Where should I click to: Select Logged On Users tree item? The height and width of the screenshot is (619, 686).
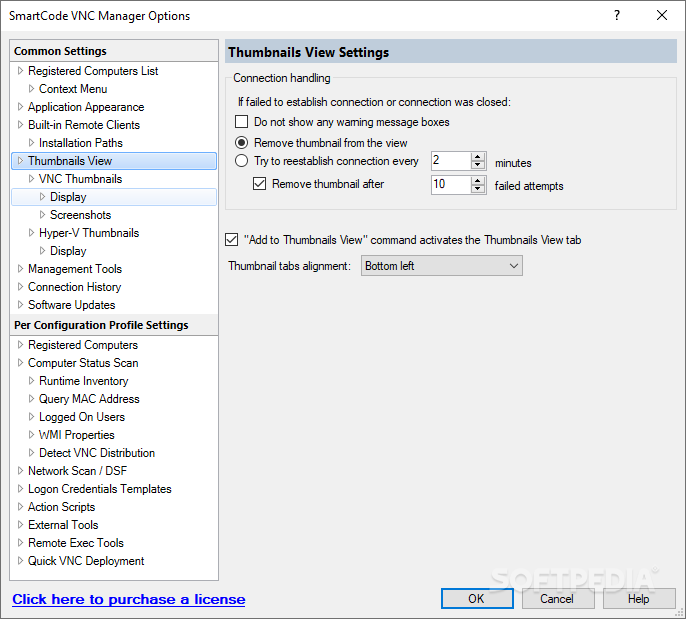click(x=82, y=416)
